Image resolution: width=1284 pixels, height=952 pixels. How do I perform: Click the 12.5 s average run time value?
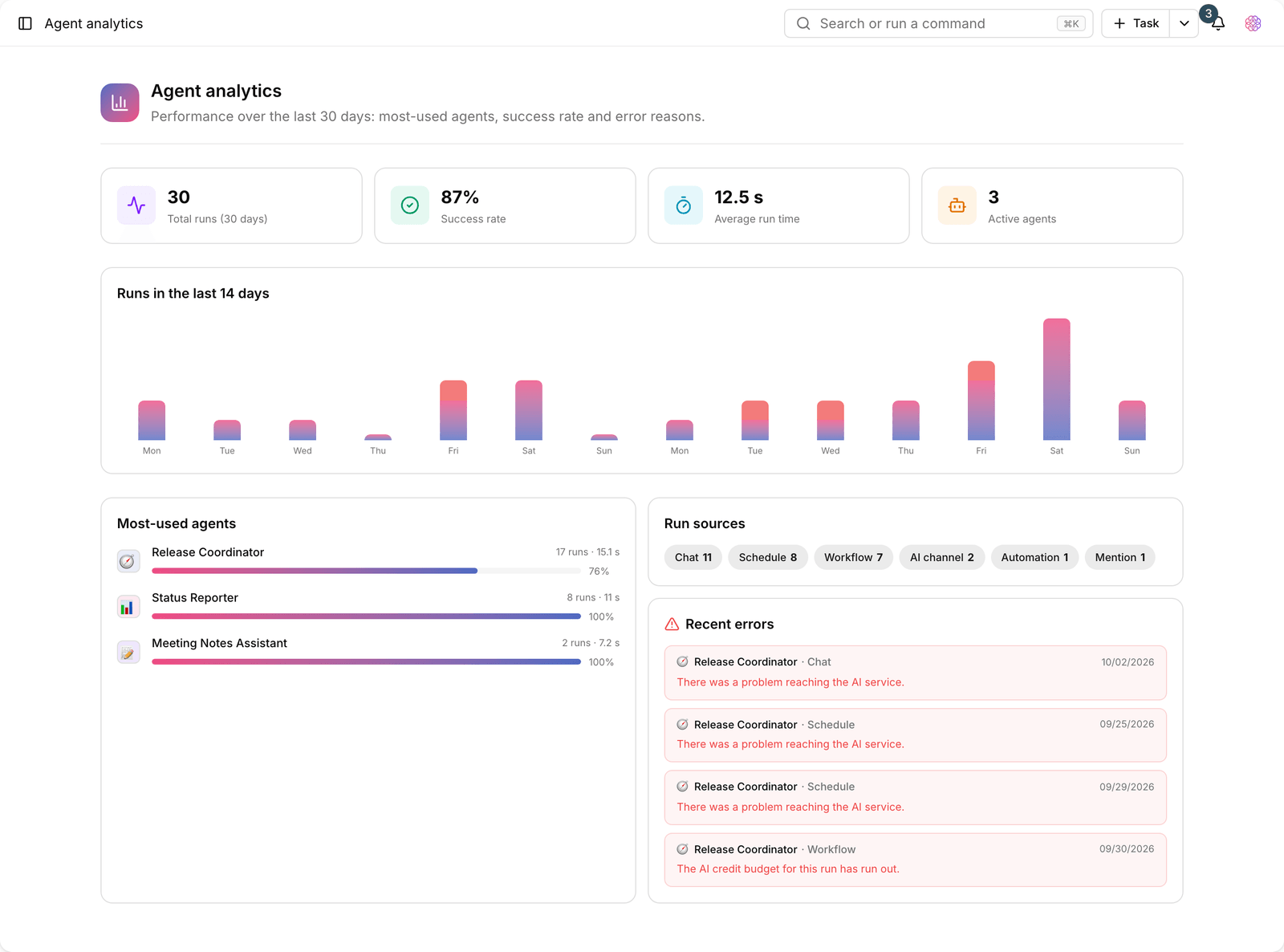(x=739, y=197)
